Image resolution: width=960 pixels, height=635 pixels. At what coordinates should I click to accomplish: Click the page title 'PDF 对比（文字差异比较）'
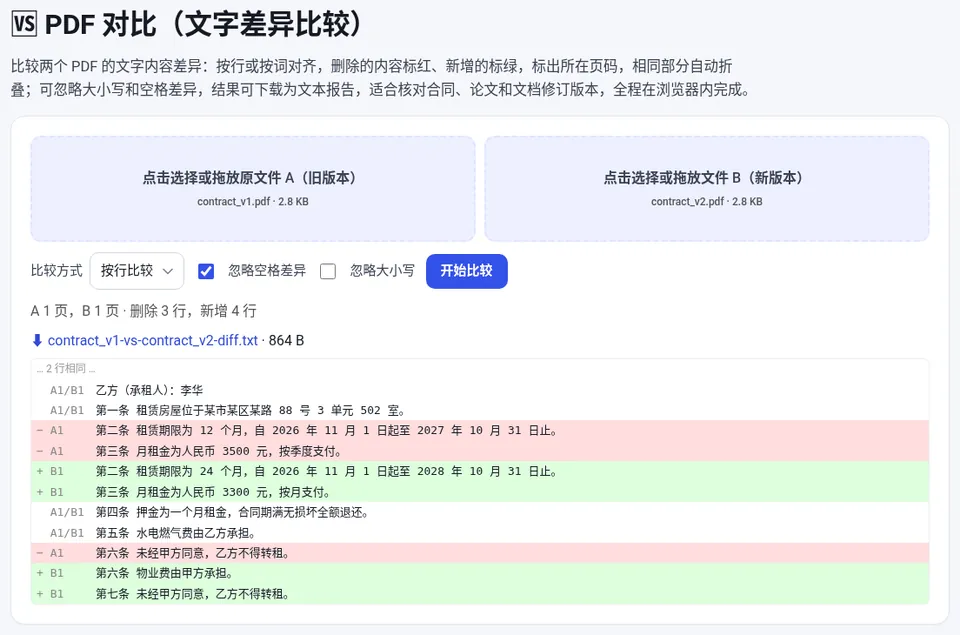click(x=203, y=24)
